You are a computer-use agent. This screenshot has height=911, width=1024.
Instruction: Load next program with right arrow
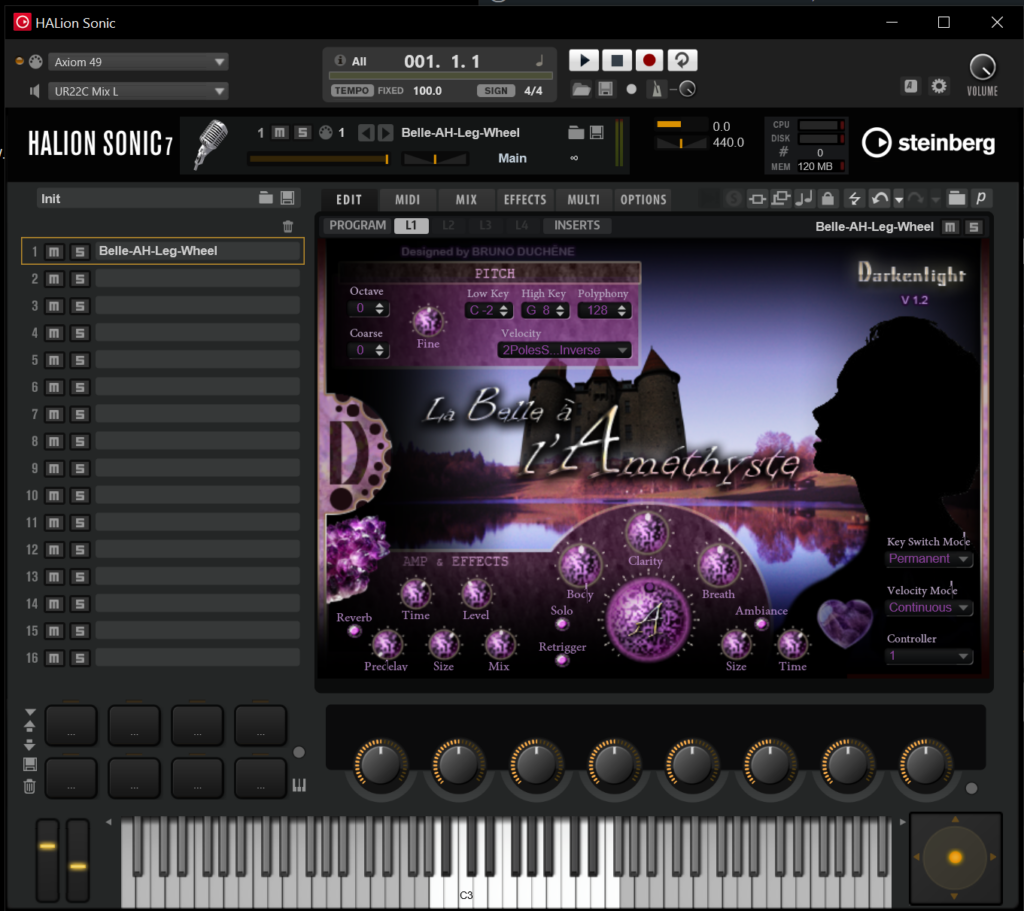[x=385, y=133]
